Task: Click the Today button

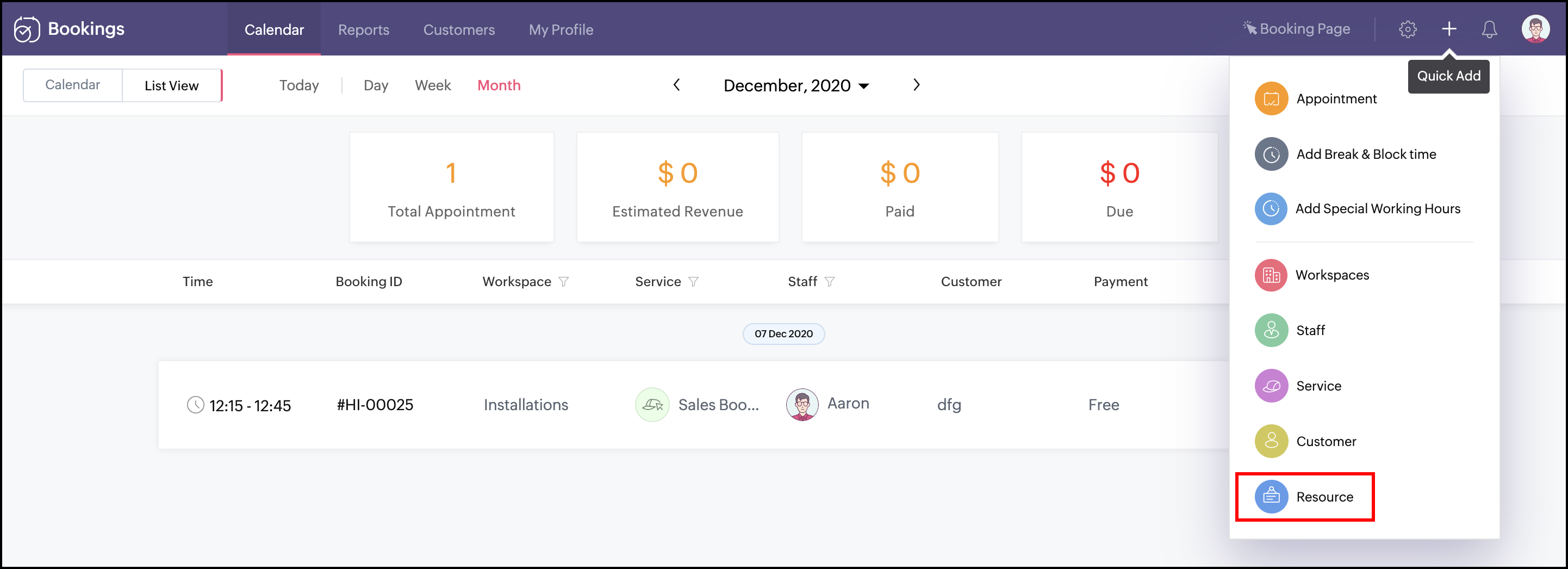Action: (x=299, y=85)
